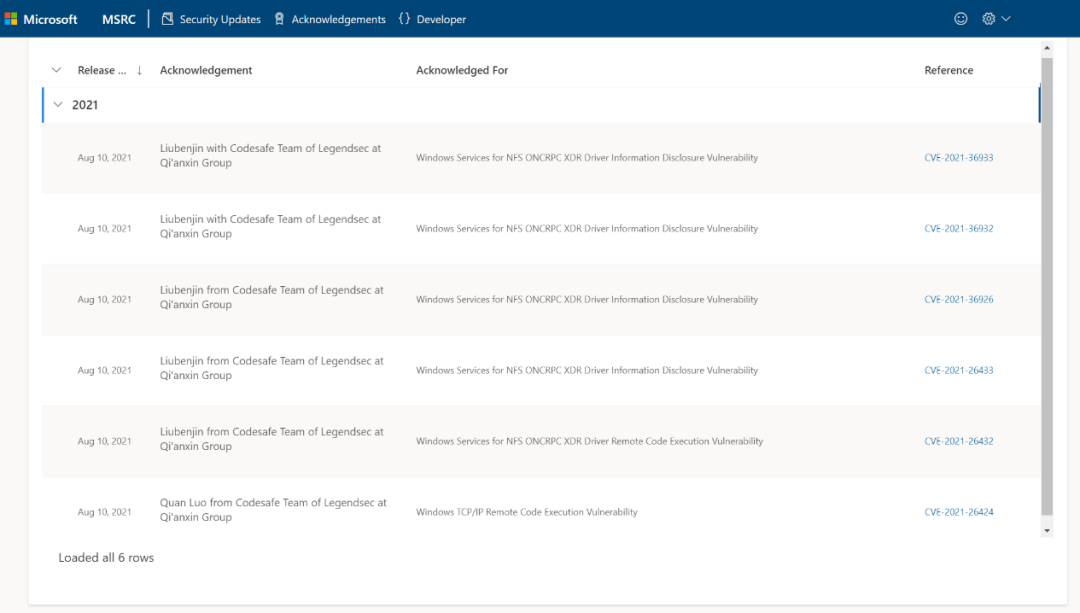This screenshot has width=1080, height=613.
Task: Click the Quan Luo acknowledgement text
Action: click(273, 510)
